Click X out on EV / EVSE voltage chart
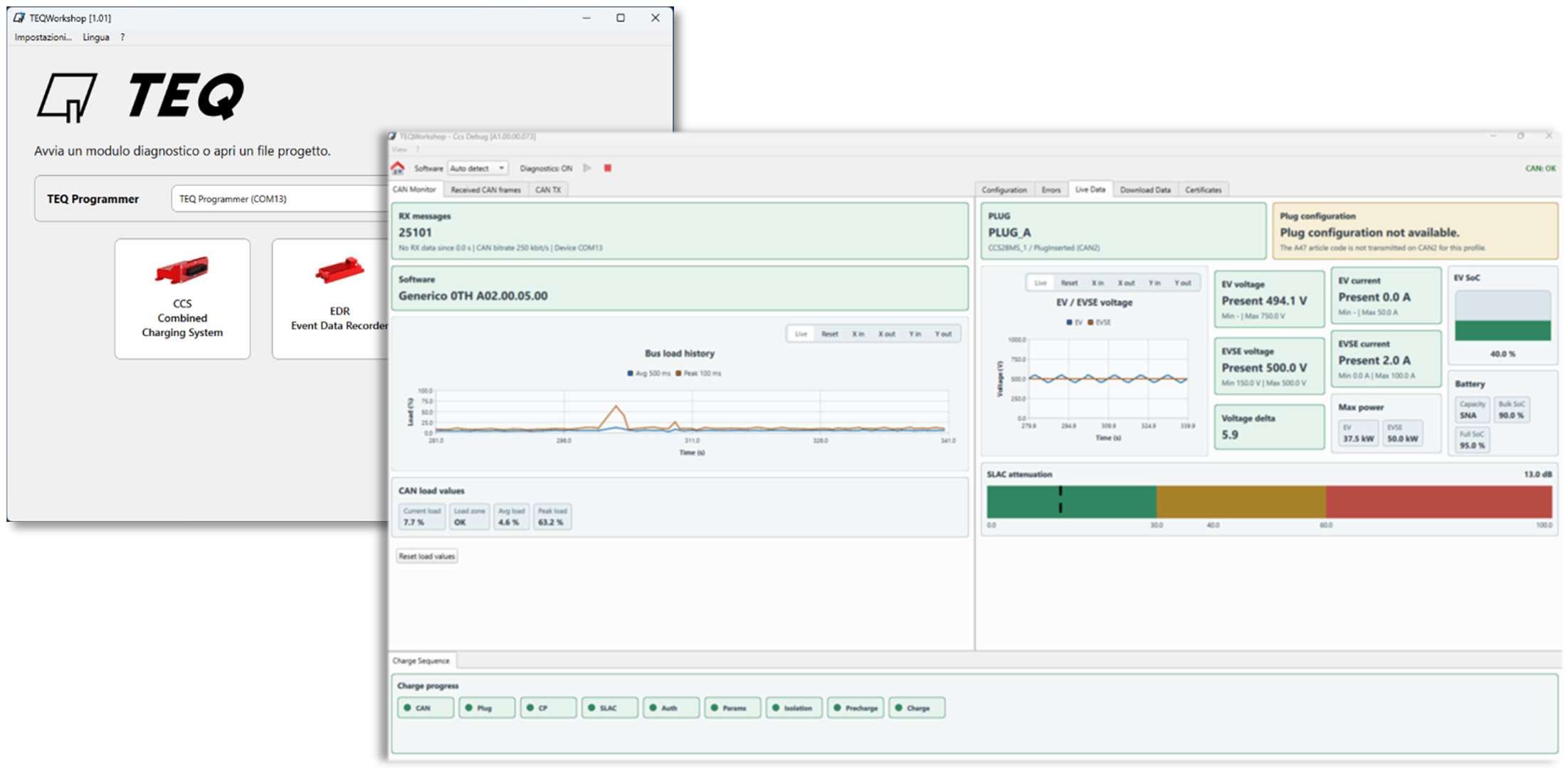Image resolution: width=1568 pixels, height=776 pixels. coord(1126,283)
